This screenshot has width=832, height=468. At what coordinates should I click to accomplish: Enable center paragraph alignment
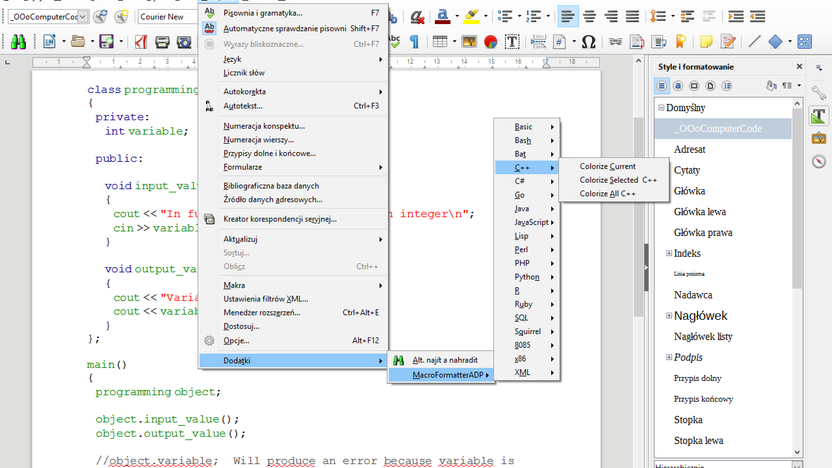pyautogui.click(x=589, y=17)
